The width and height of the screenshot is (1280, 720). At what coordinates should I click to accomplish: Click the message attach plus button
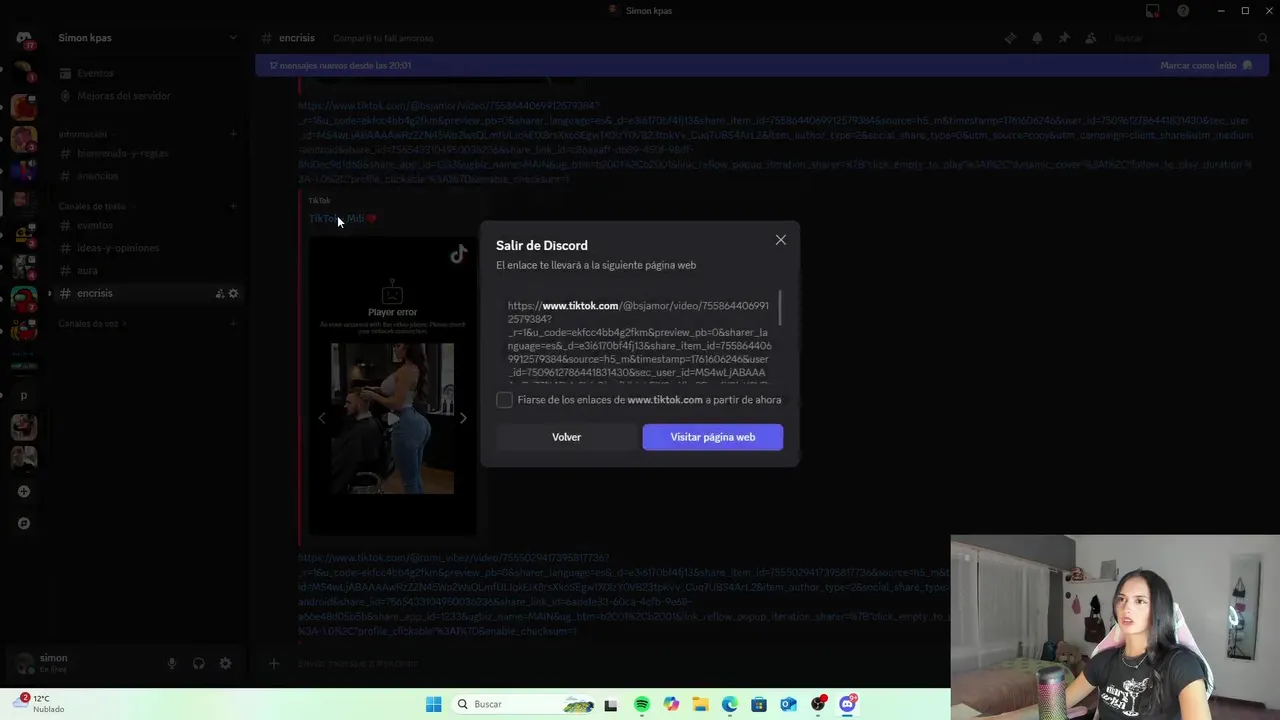coord(274,662)
